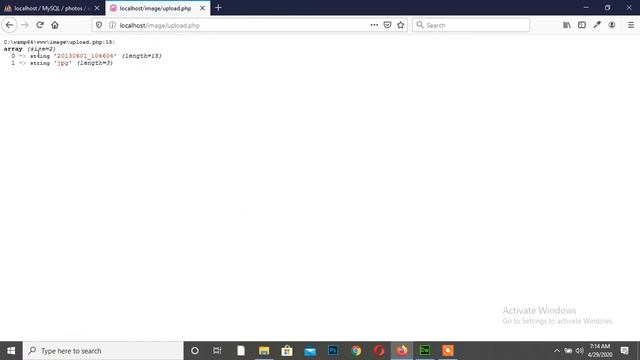Close the localhost MySQL photos tab

[x=97, y=8]
